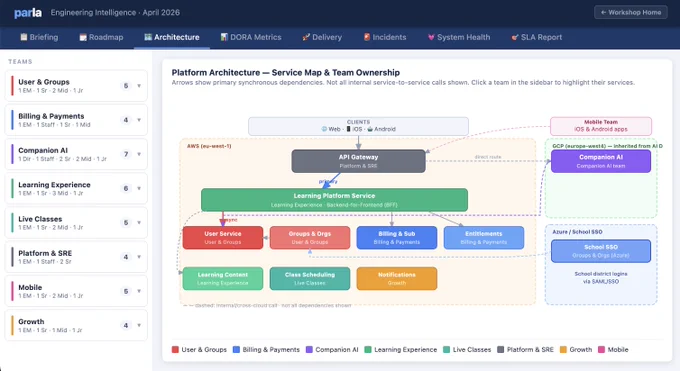Image resolution: width=680 pixels, height=371 pixels.
Task: Expand the Learning Experience team chevron
Action: pyautogui.click(x=139, y=189)
